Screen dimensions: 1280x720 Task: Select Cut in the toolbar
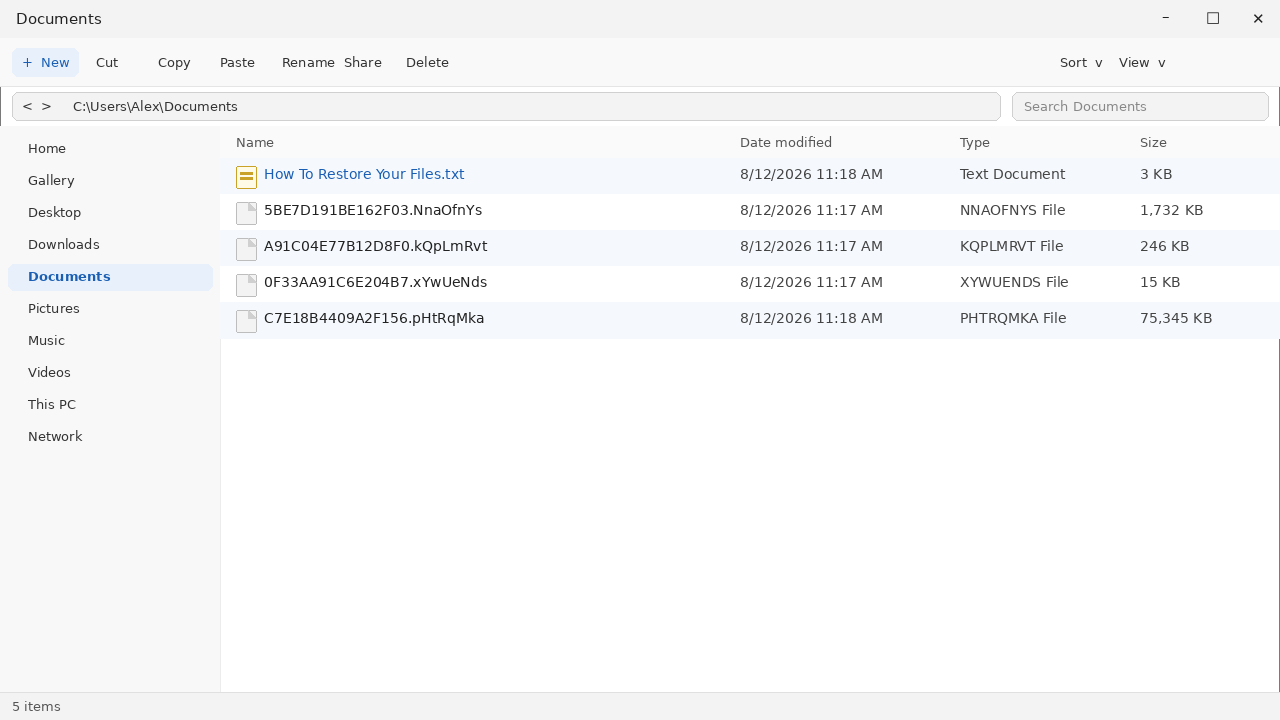tap(107, 62)
